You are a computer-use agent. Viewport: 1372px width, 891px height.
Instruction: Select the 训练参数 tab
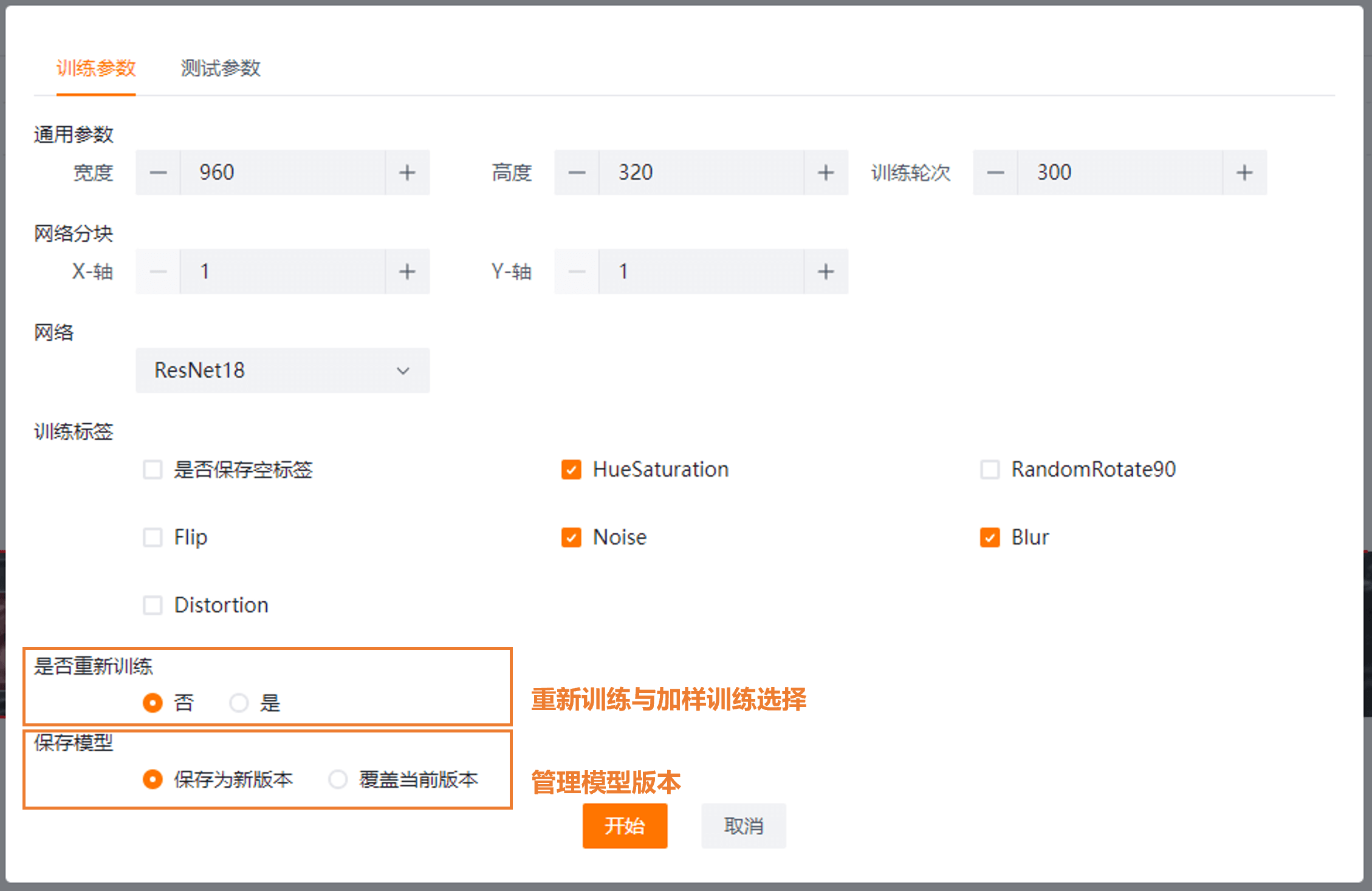[96, 68]
